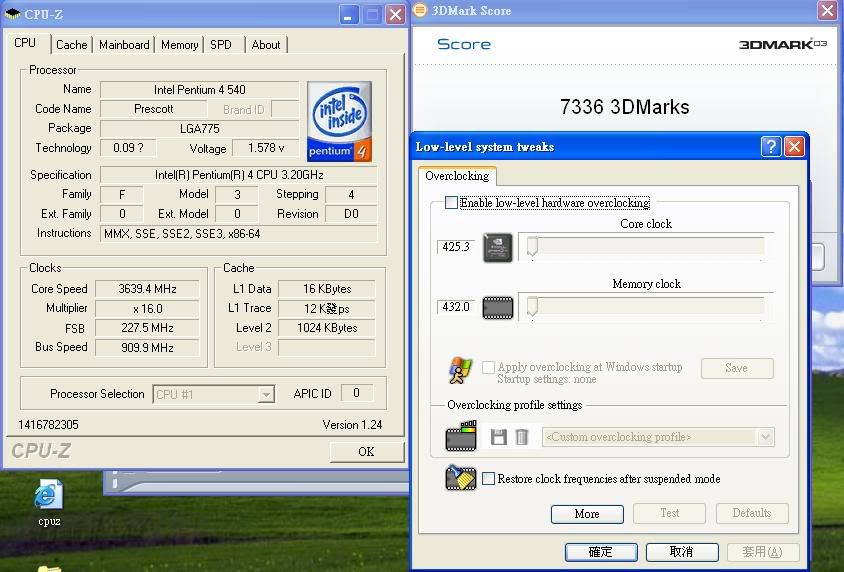Image resolution: width=844 pixels, height=572 pixels.
Task: Click the 3DMark Score title bar icon
Action: [x=420, y=10]
